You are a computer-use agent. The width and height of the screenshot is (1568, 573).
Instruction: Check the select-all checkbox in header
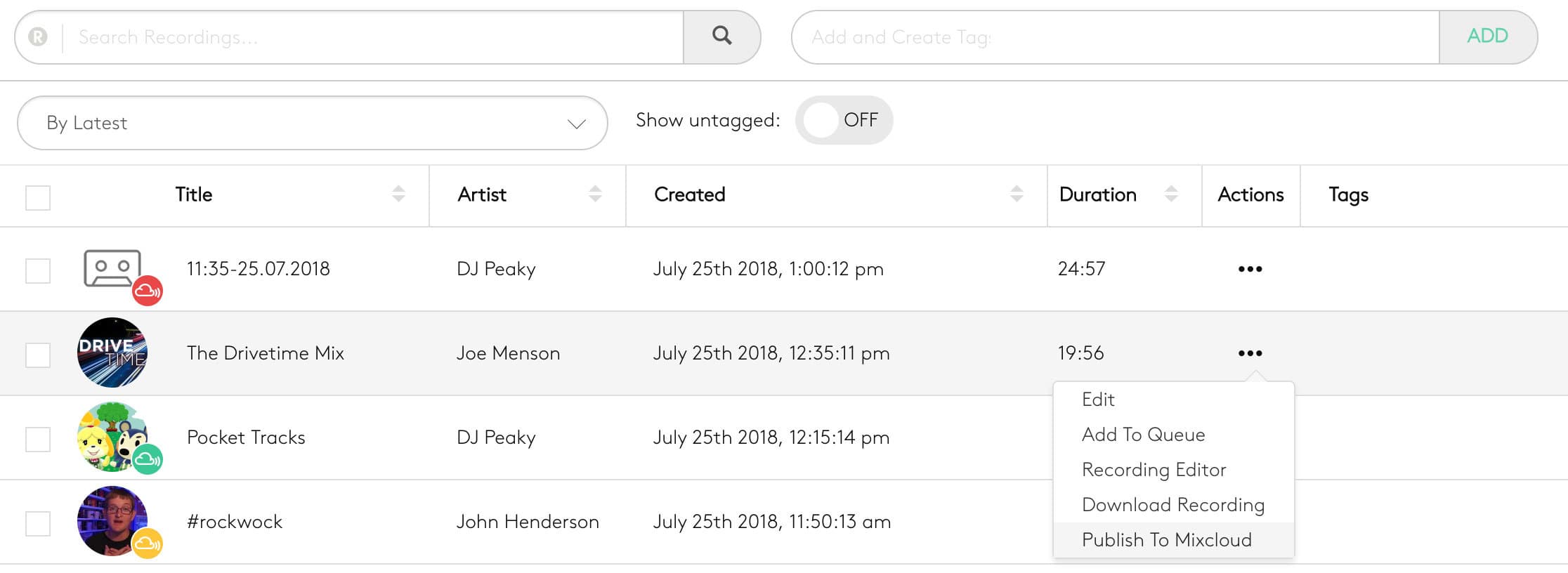pos(38,197)
